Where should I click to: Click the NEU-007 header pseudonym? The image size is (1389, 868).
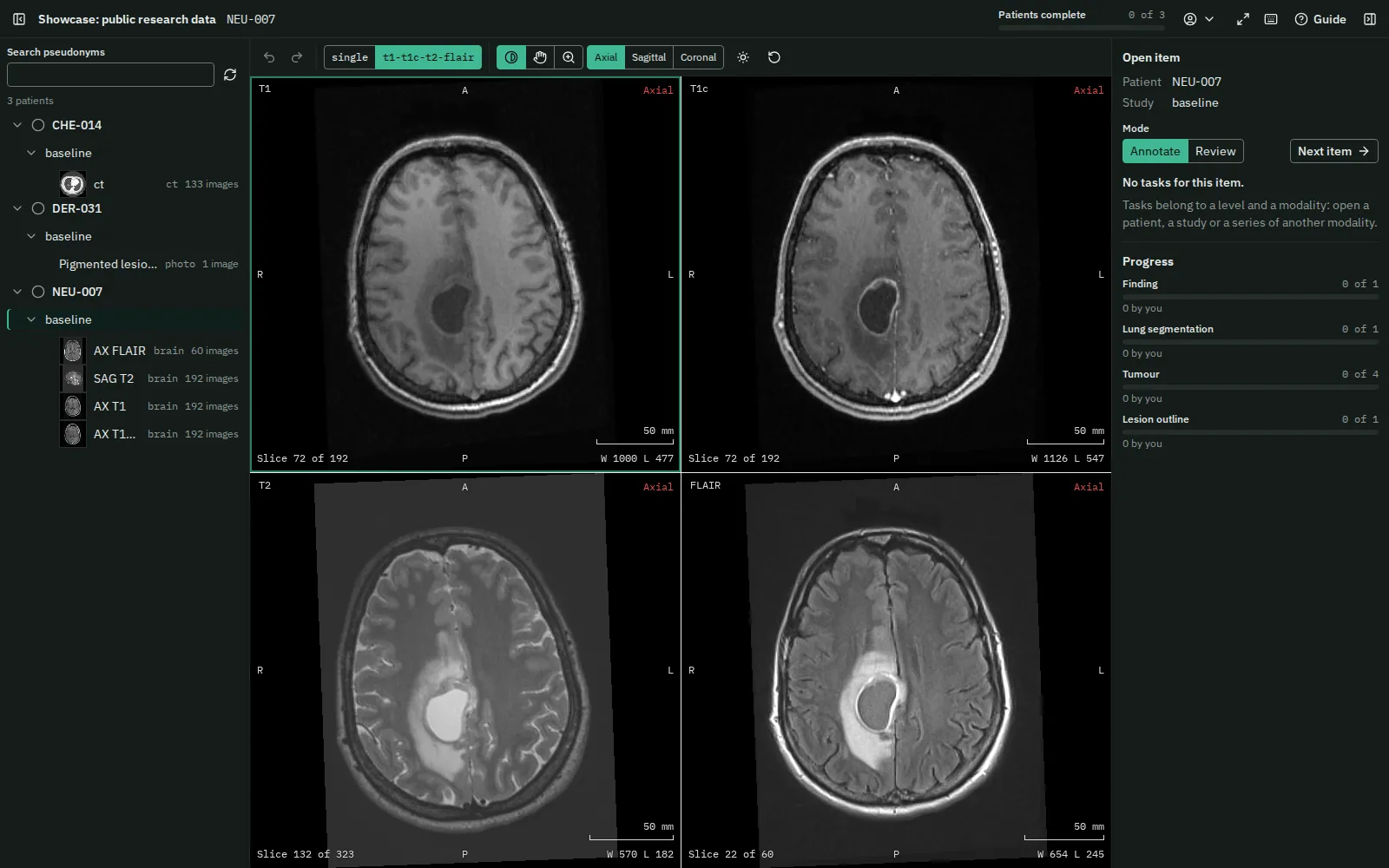(251, 19)
